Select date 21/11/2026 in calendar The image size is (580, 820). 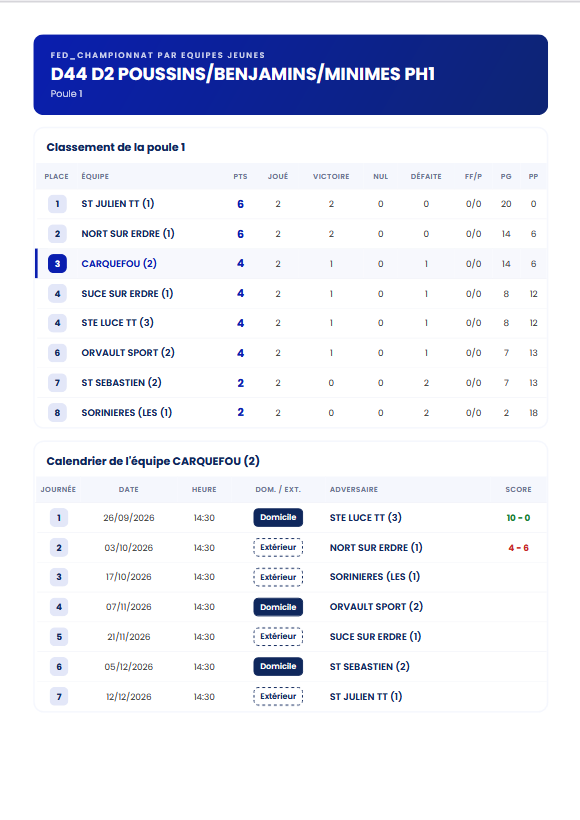129,636
